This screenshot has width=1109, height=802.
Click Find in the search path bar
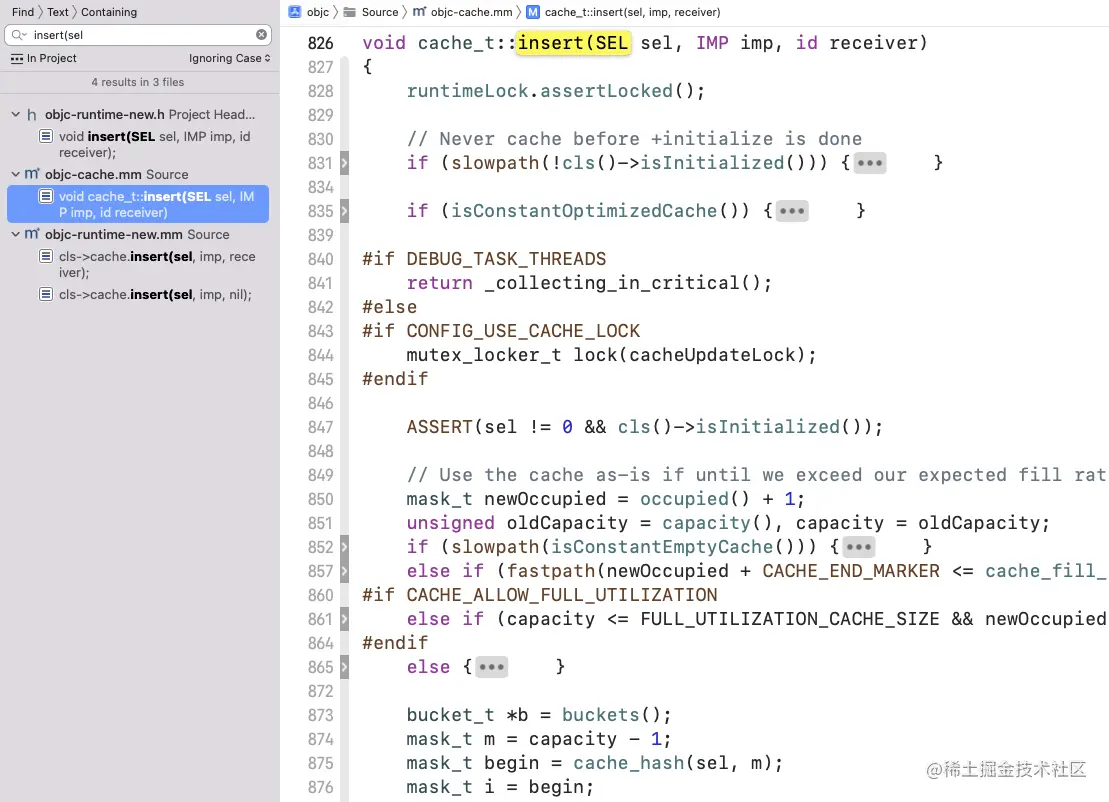pyautogui.click(x=23, y=12)
